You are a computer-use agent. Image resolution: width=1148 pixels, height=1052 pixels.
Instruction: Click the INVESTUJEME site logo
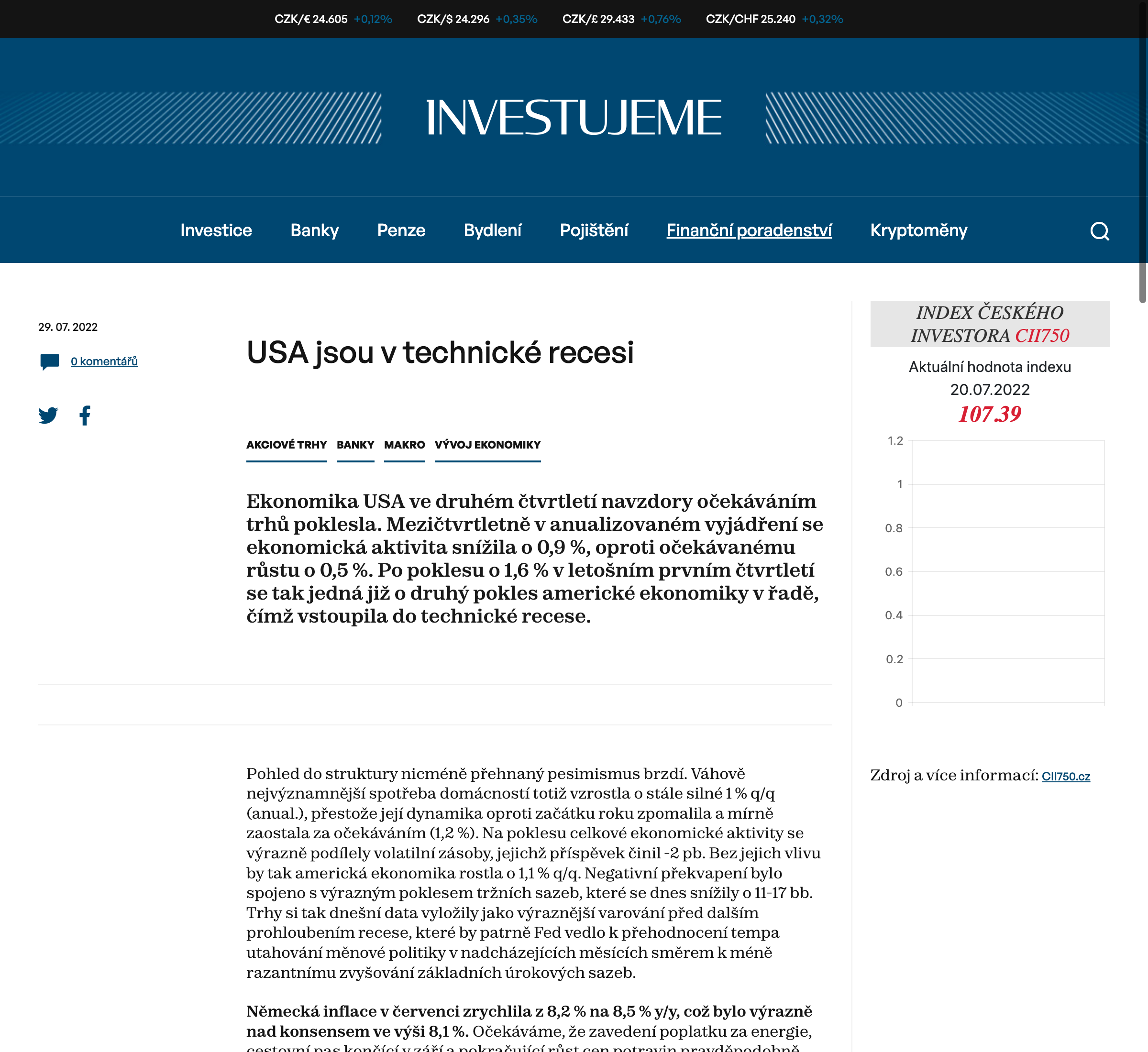pyautogui.click(x=574, y=118)
